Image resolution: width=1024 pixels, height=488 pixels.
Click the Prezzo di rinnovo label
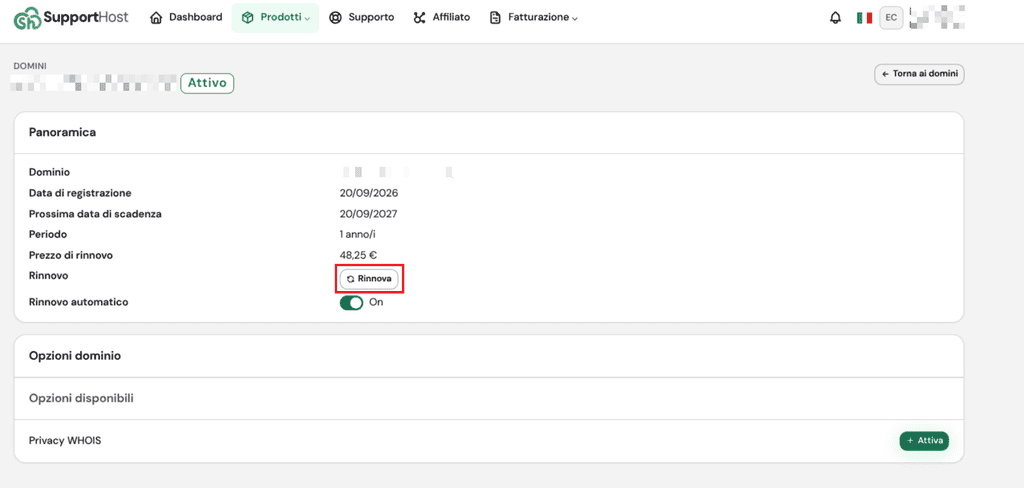pos(71,255)
